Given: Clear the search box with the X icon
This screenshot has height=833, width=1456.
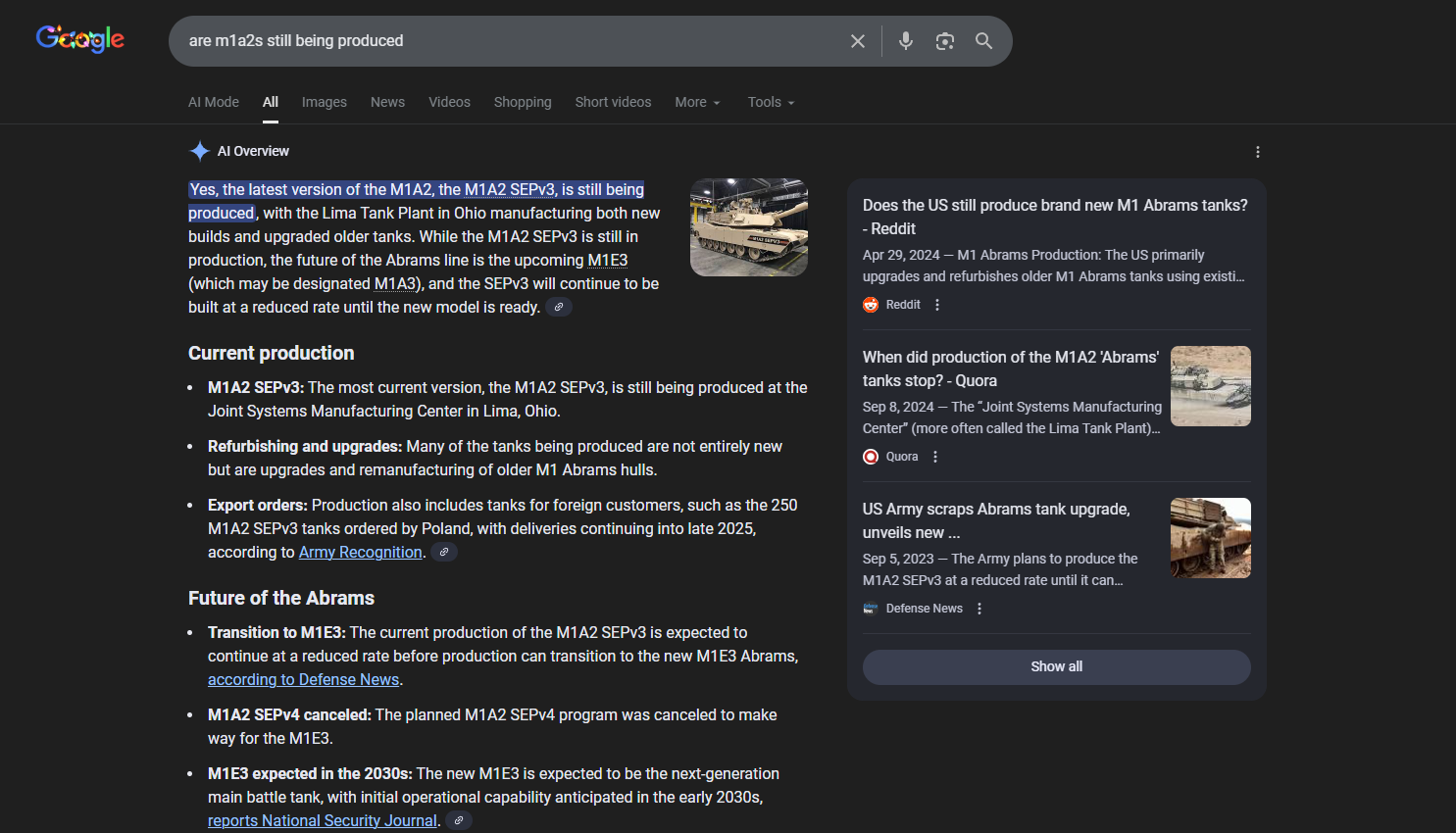Looking at the screenshot, I should click(857, 41).
